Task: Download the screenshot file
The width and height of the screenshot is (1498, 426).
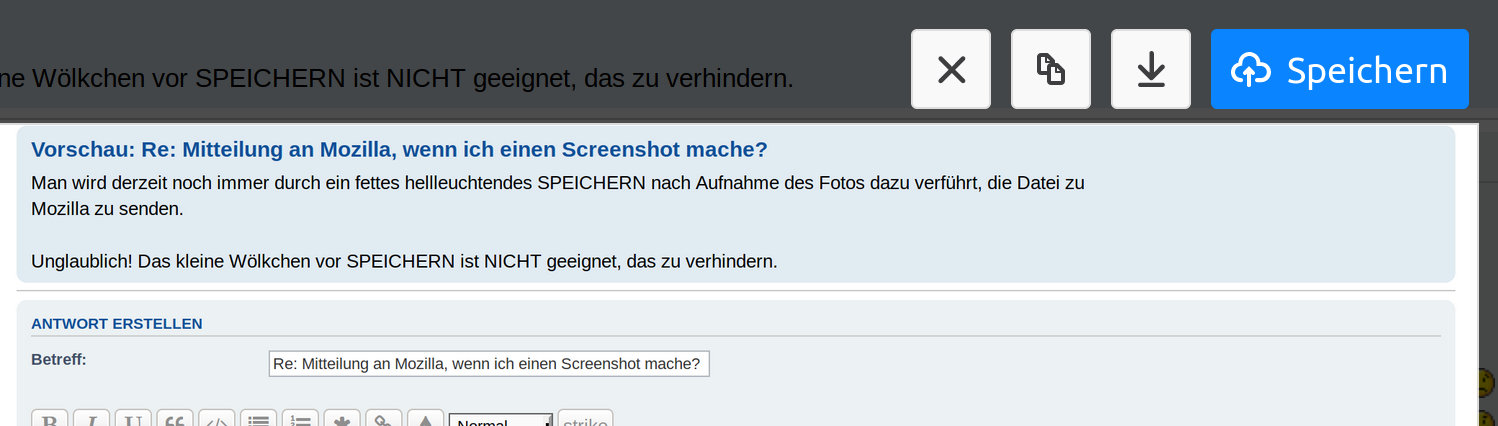Action: click(1151, 69)
